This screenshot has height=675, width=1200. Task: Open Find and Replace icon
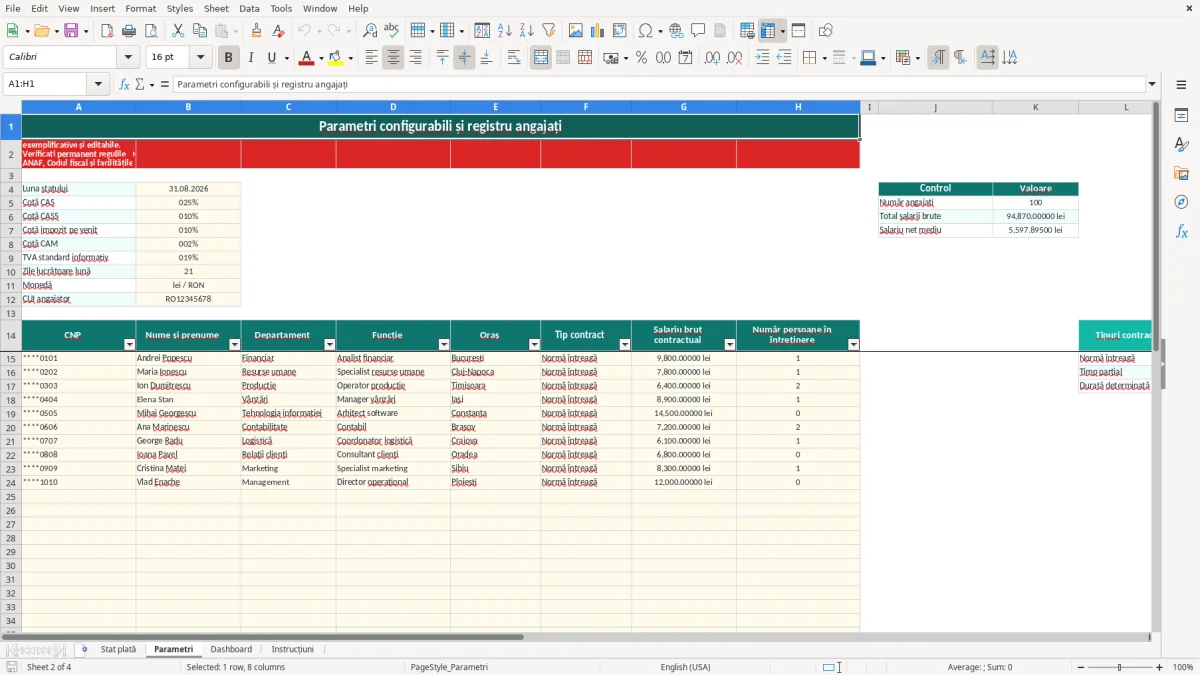[370, 31]
